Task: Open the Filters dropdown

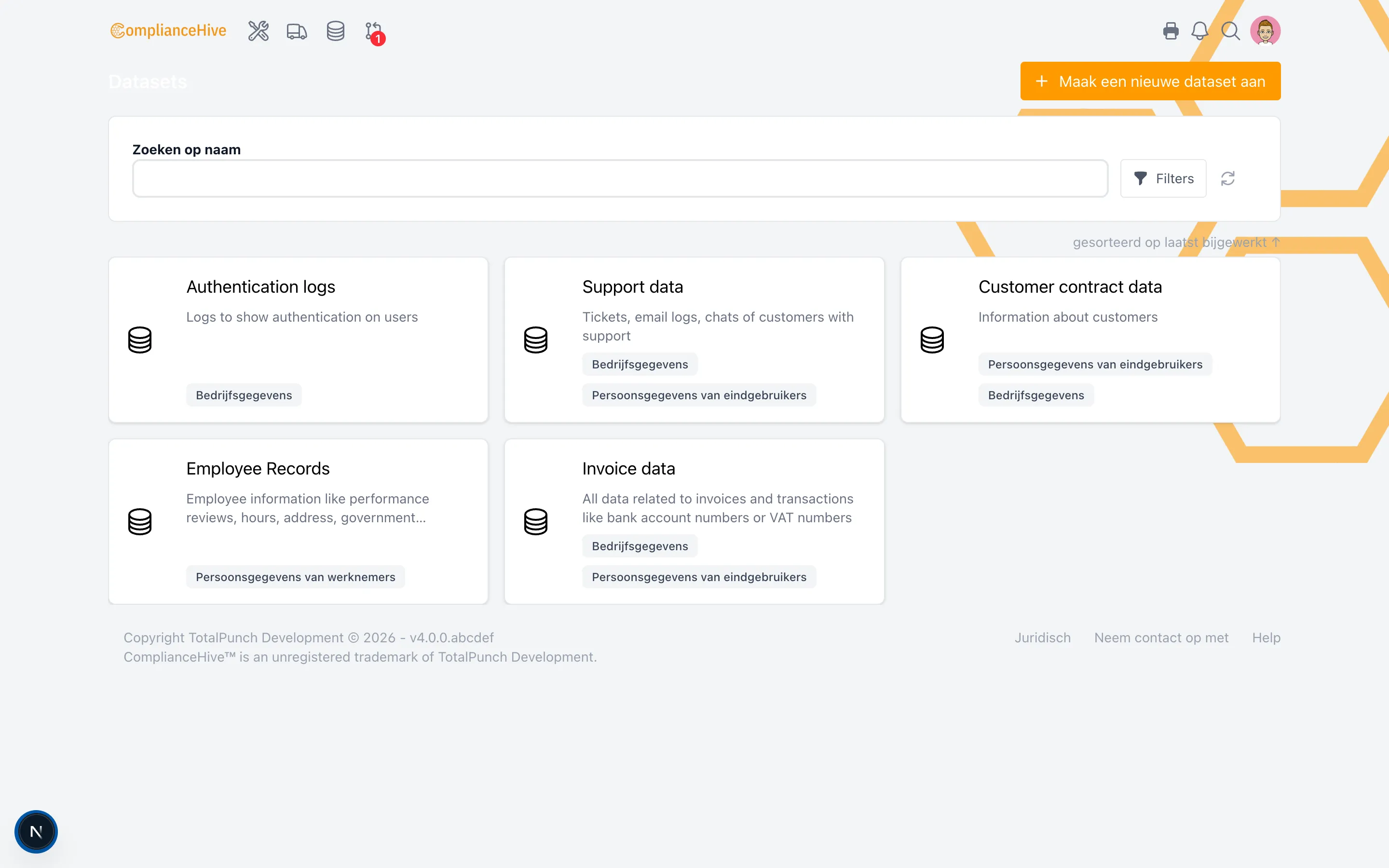Action: (x=1163, y=178)
